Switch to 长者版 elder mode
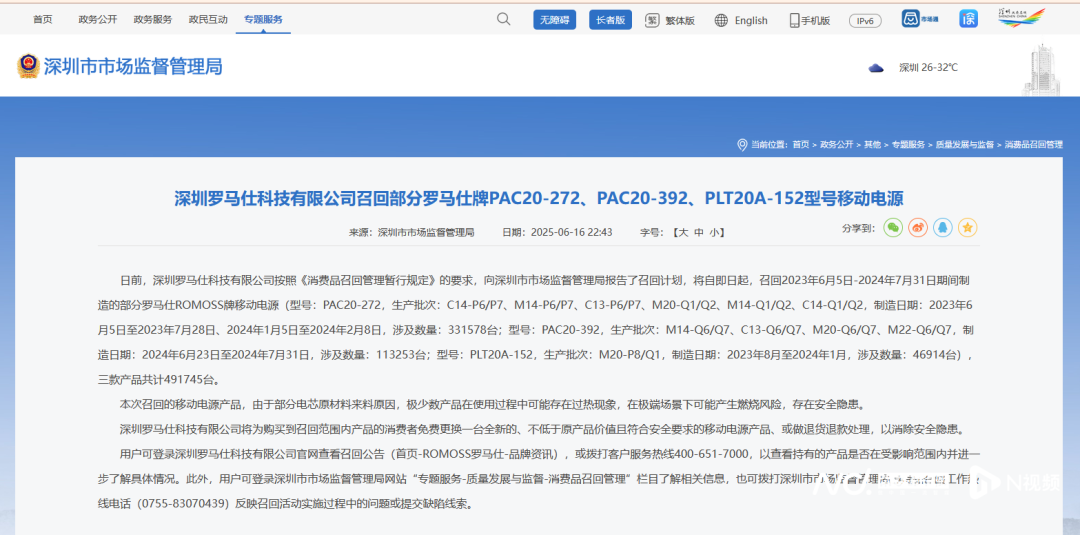1080x535 pixels. tap(610, 19)
